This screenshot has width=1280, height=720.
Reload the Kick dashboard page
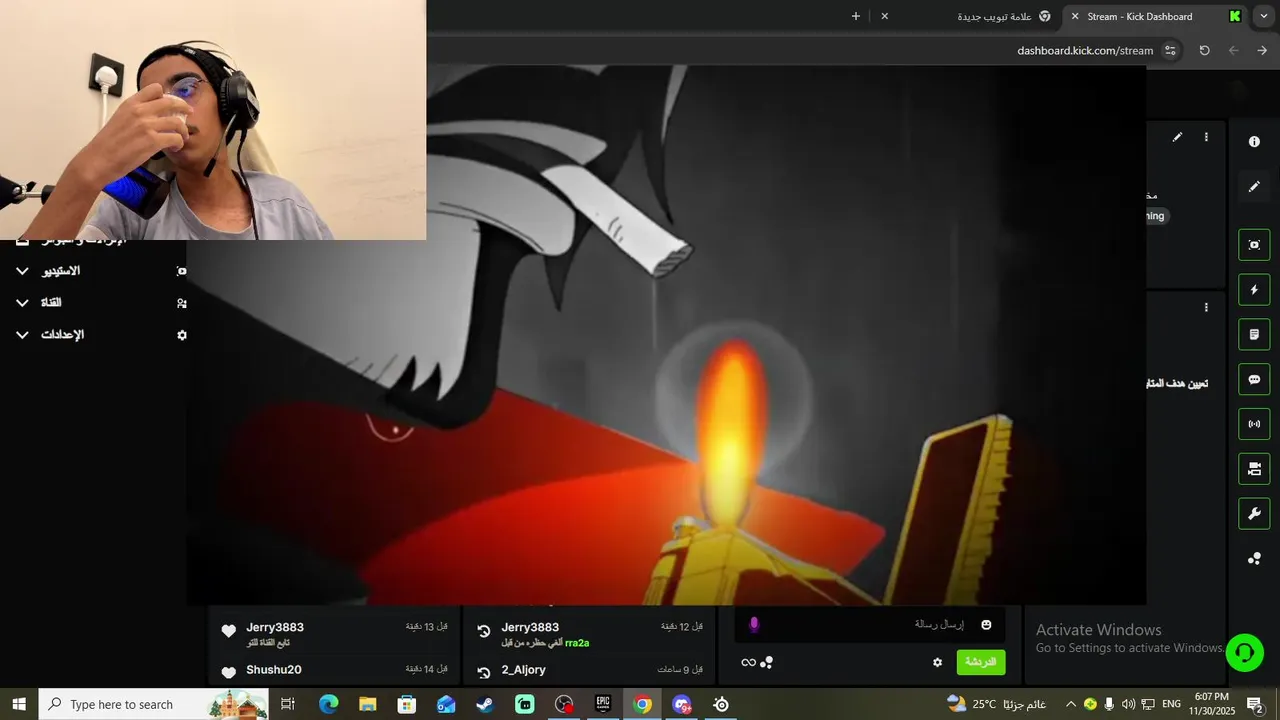click(1204, 50)
